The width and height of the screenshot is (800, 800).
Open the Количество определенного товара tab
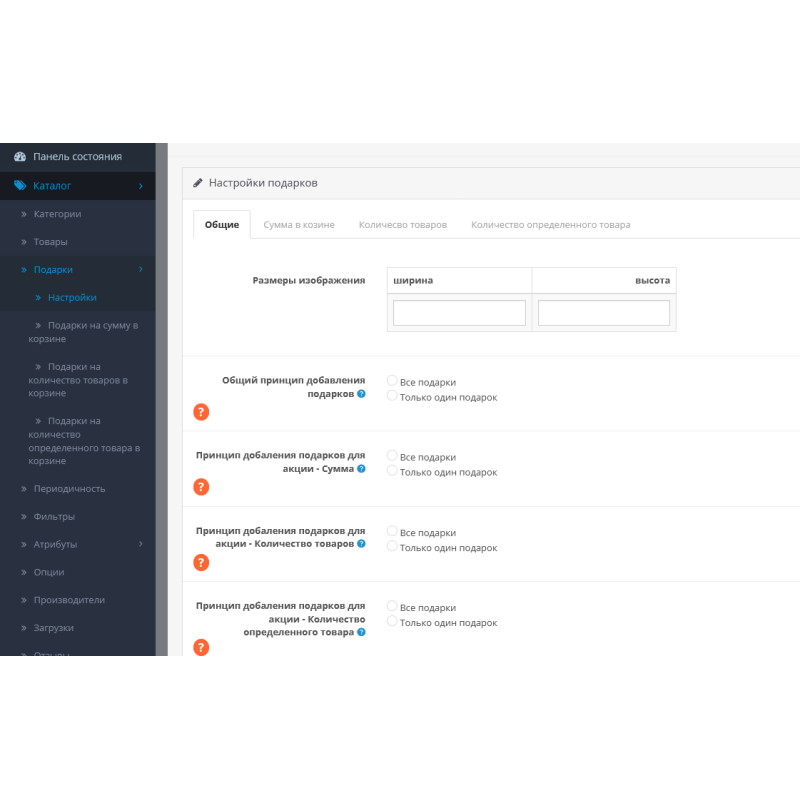(x=550, y=225)
